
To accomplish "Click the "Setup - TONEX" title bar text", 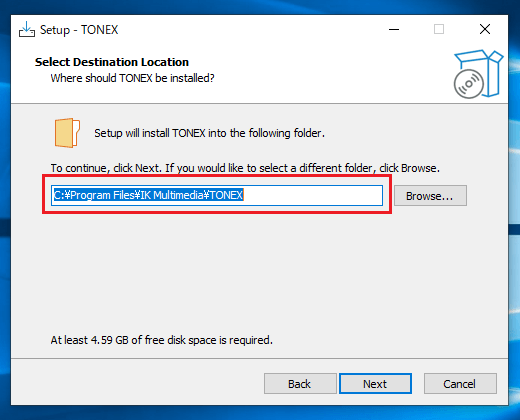I will pyautogui.click(x=79, y=30).
